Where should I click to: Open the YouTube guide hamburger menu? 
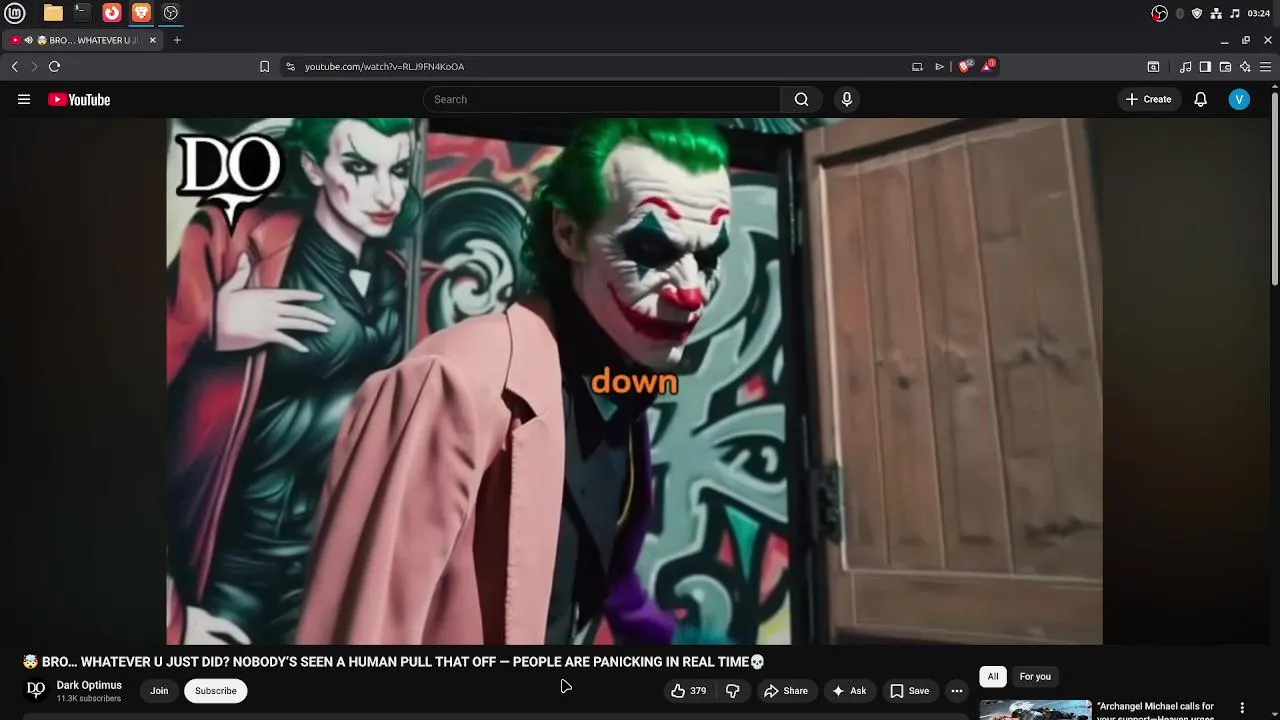point(24,99)
